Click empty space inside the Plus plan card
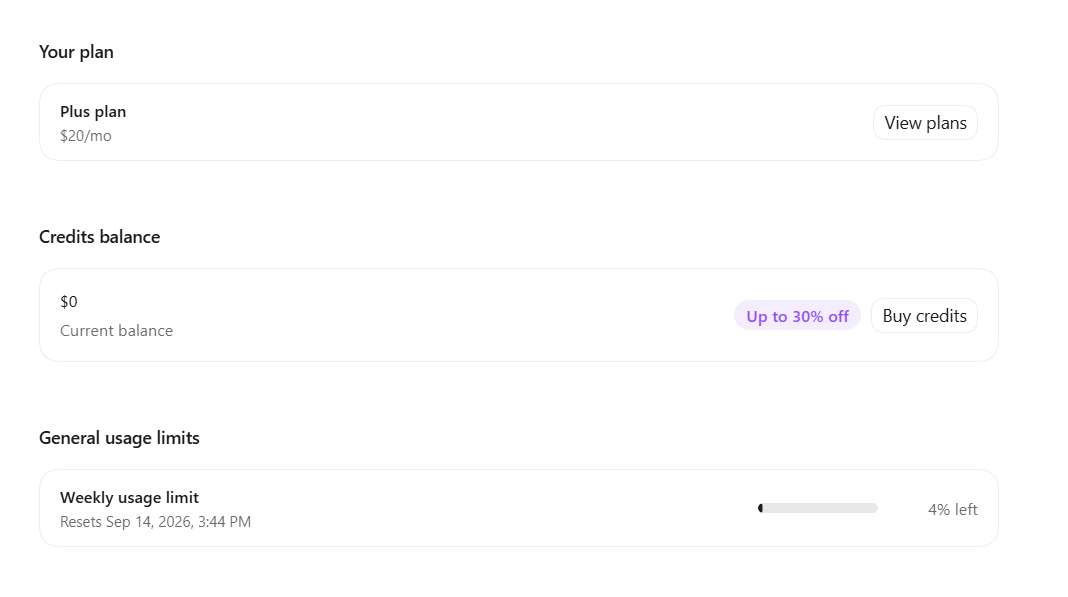Viewport: 1068px width, 597px height. pos(477,123)
